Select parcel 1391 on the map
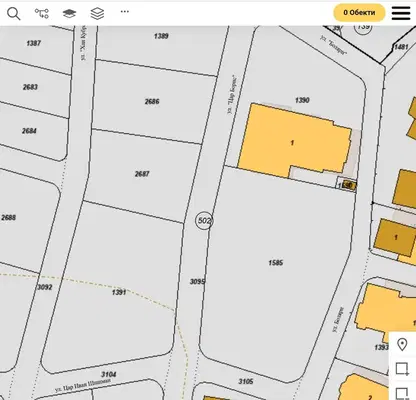The height and width of the screenshot is (400, 416). click(119, 292)
